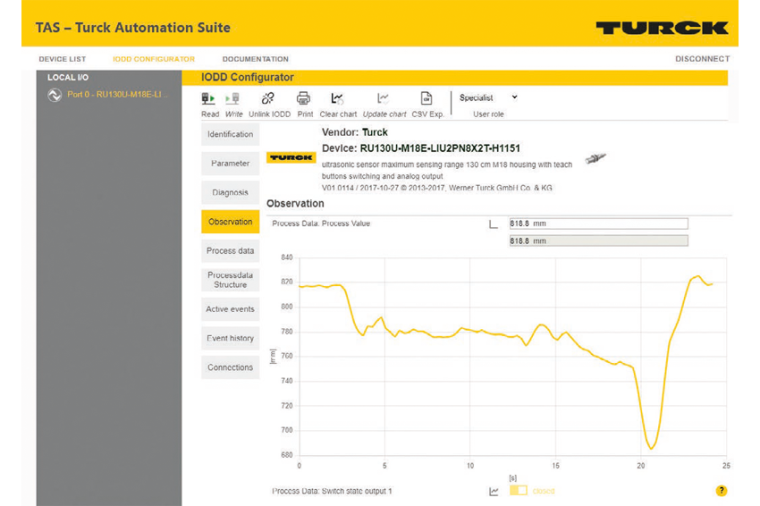Click the Write to device icon
This screenshot has width=760, height=506.
(233, 99)
